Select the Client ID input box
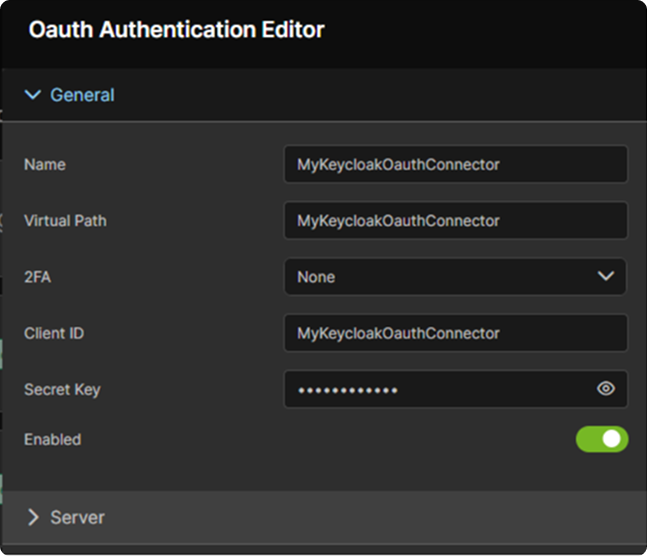This screenshot has height=556, width=647. click(x=455, y=333)
